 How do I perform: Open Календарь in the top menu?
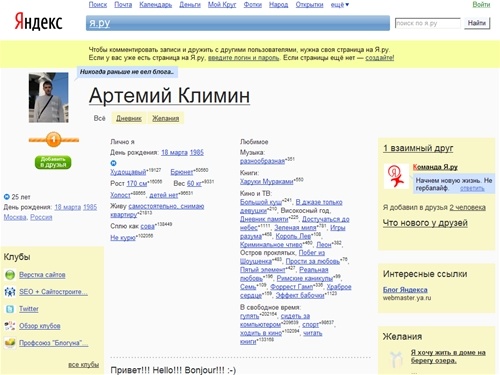coord(156,5)
